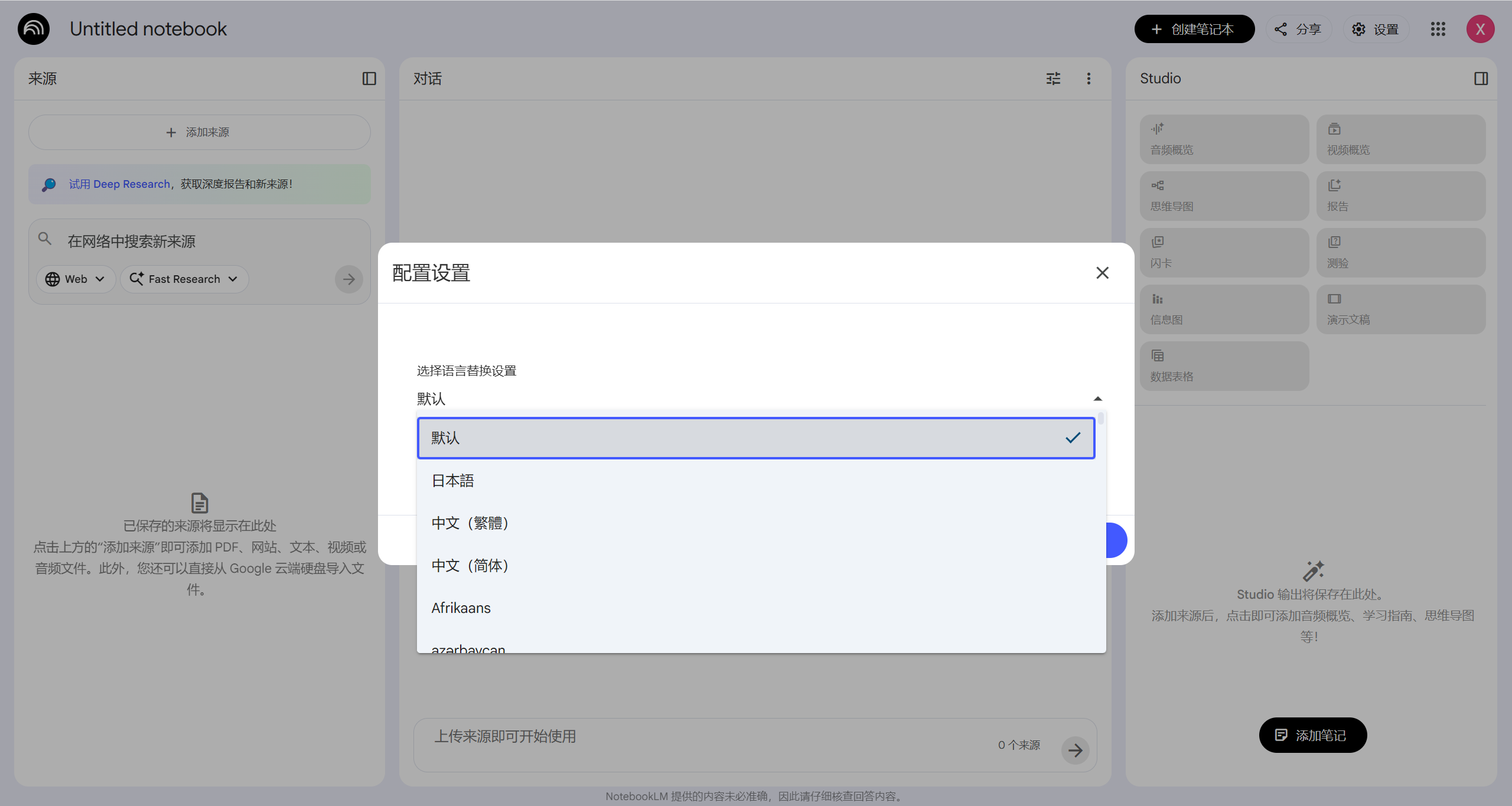
Task: Collapse the Studio panel
Action: pos(1481,79)
